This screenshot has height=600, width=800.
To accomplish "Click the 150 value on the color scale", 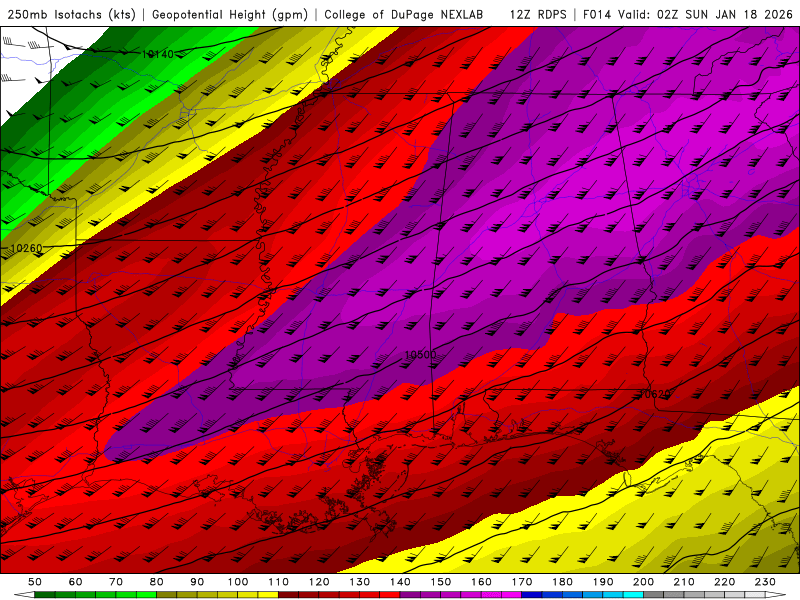I will pyautogui.click(x=441, y=582).
